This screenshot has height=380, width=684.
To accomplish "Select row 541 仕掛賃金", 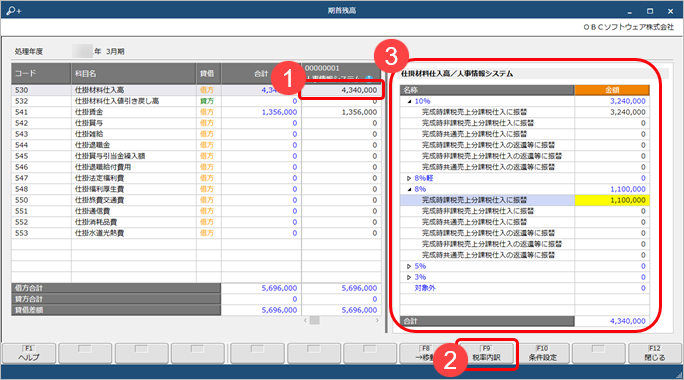I will (x=196, y=112).
